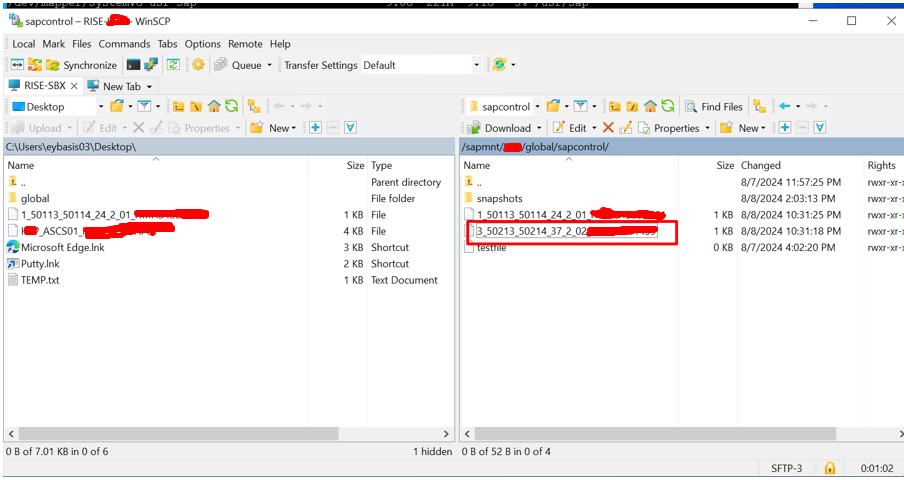Screen dimensions: 904x480
Task: Click the rename input field for 3_50213 file
Action: point(567,231)
